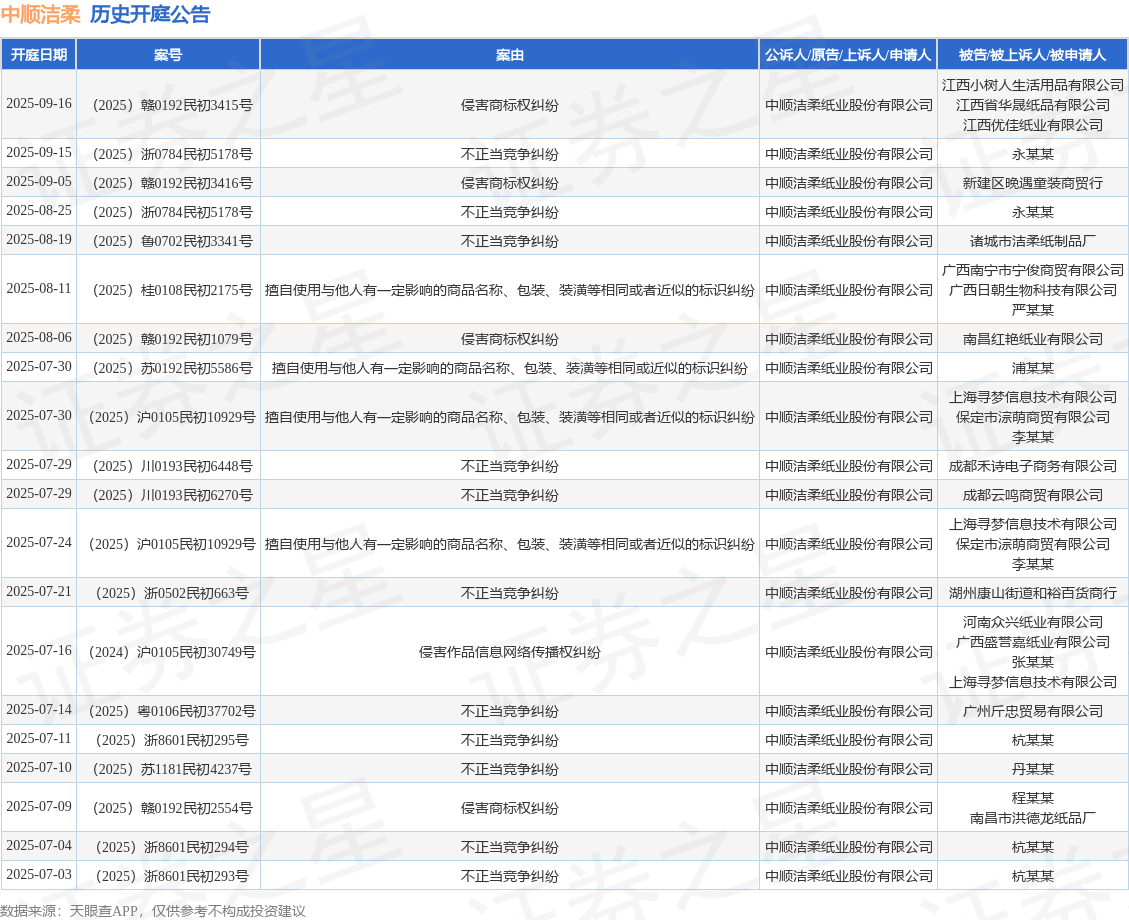Select the 开庭日期 column header
The width and height of the screenshot is (1129, 920).
[x=39, y=55]
